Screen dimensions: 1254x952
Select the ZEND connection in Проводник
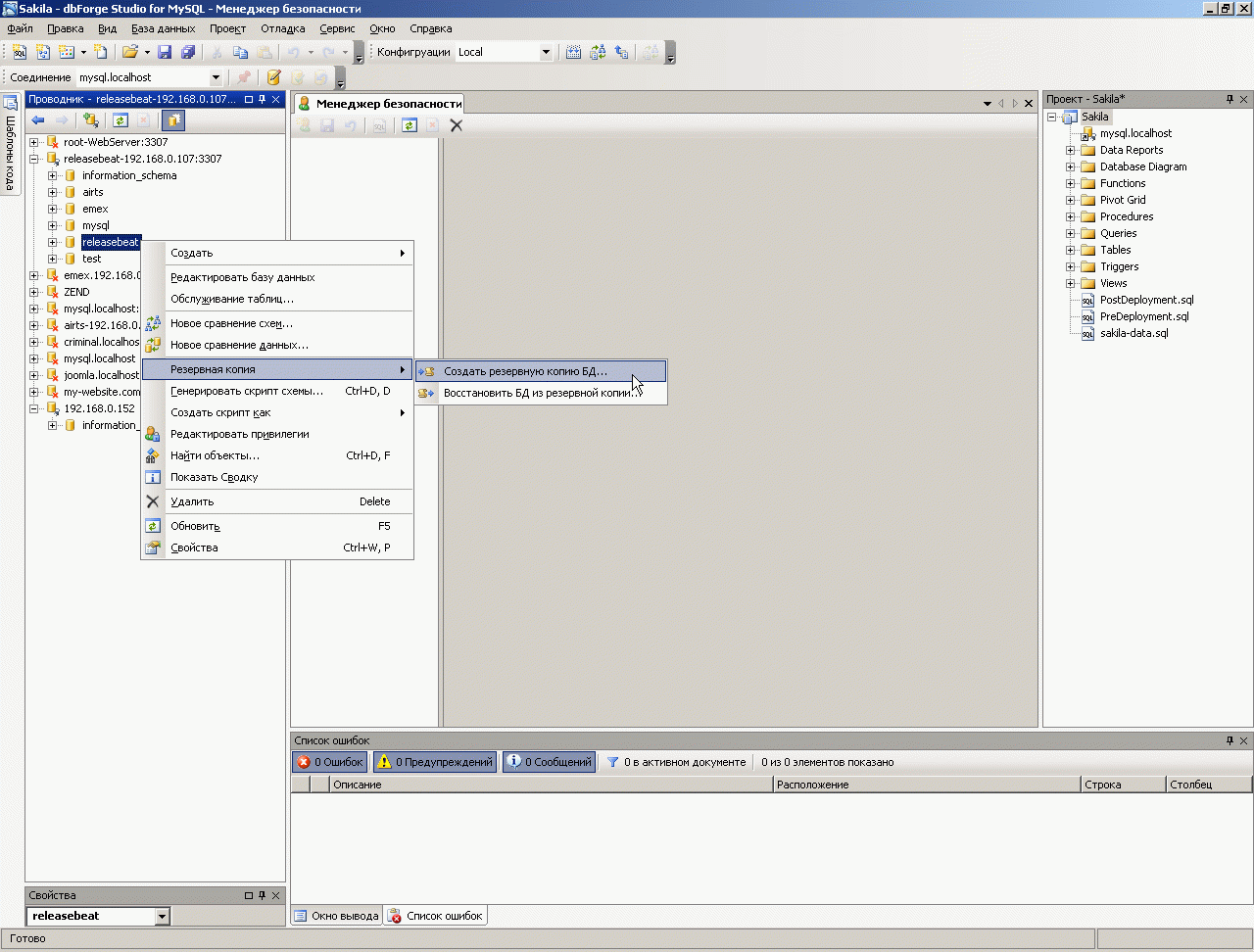pos(76,292)
